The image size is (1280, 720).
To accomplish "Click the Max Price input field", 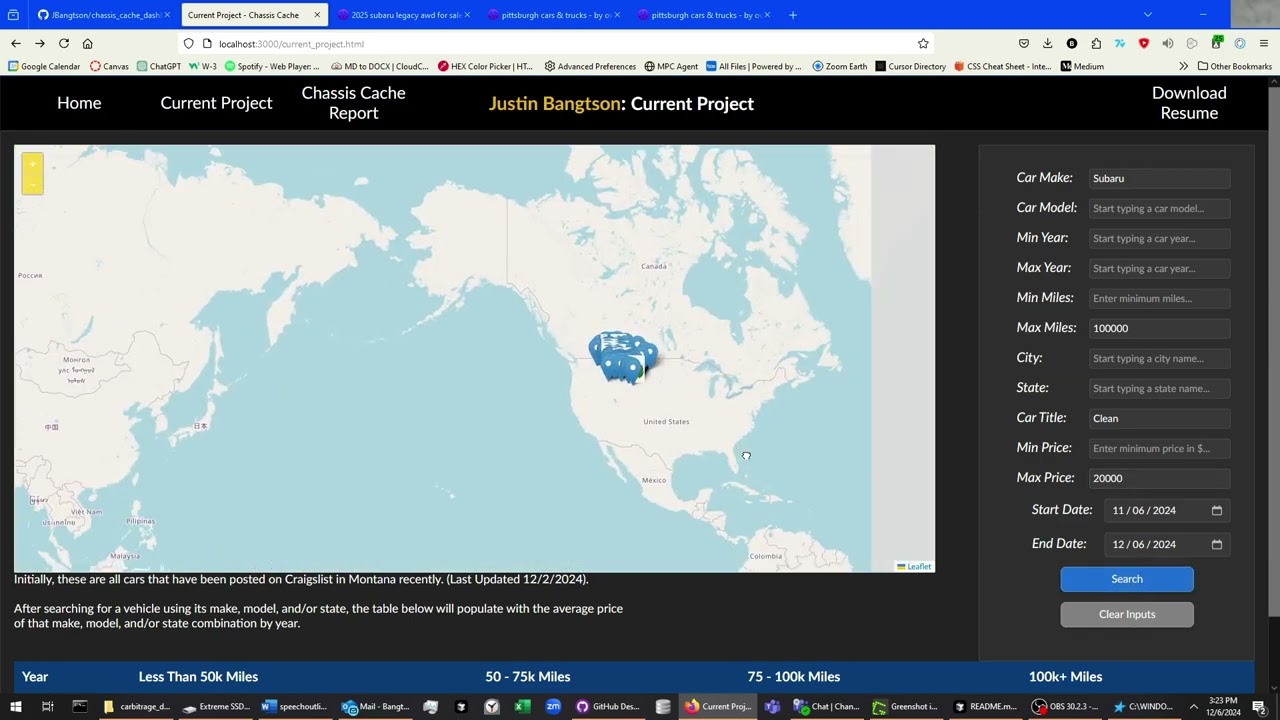I will click(1159, 478).
